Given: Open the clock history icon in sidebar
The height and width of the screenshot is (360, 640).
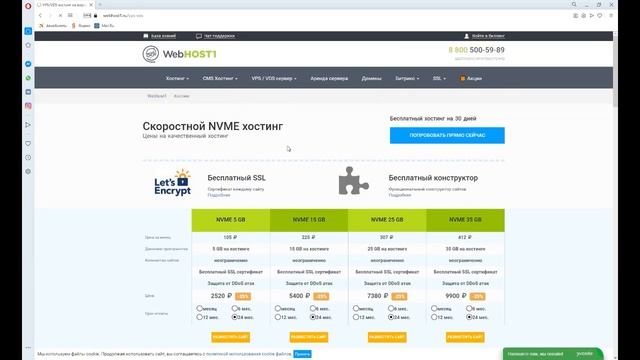Looking at the screenshot, I should (x=28, y=158).
